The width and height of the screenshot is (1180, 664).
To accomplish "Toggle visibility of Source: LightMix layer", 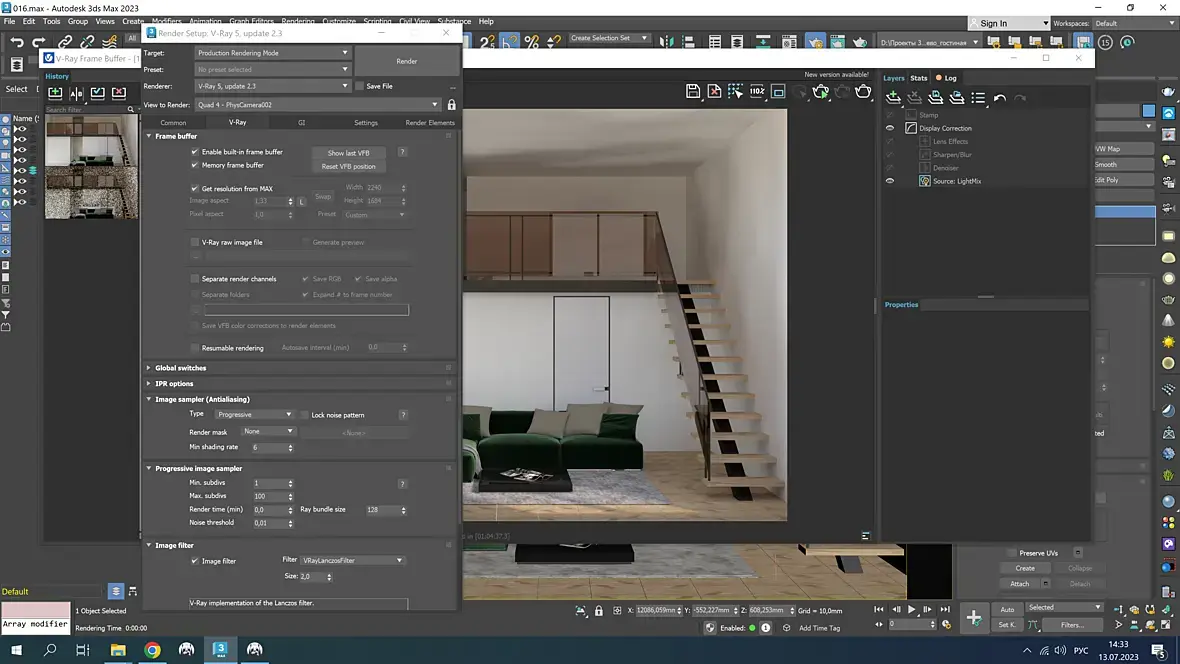I will pos(889,181).
